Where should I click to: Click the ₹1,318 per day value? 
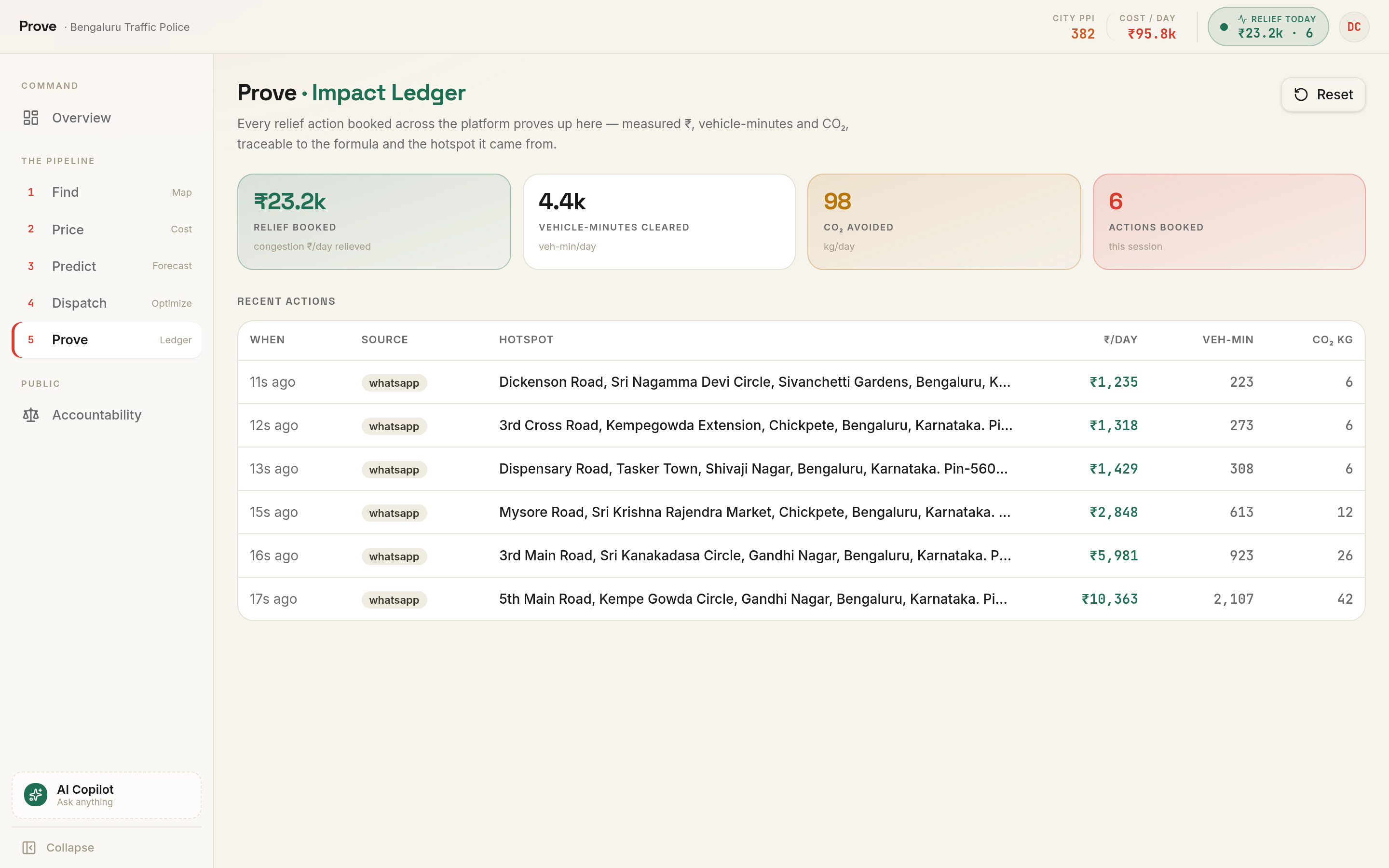(x=1114, y=425)
